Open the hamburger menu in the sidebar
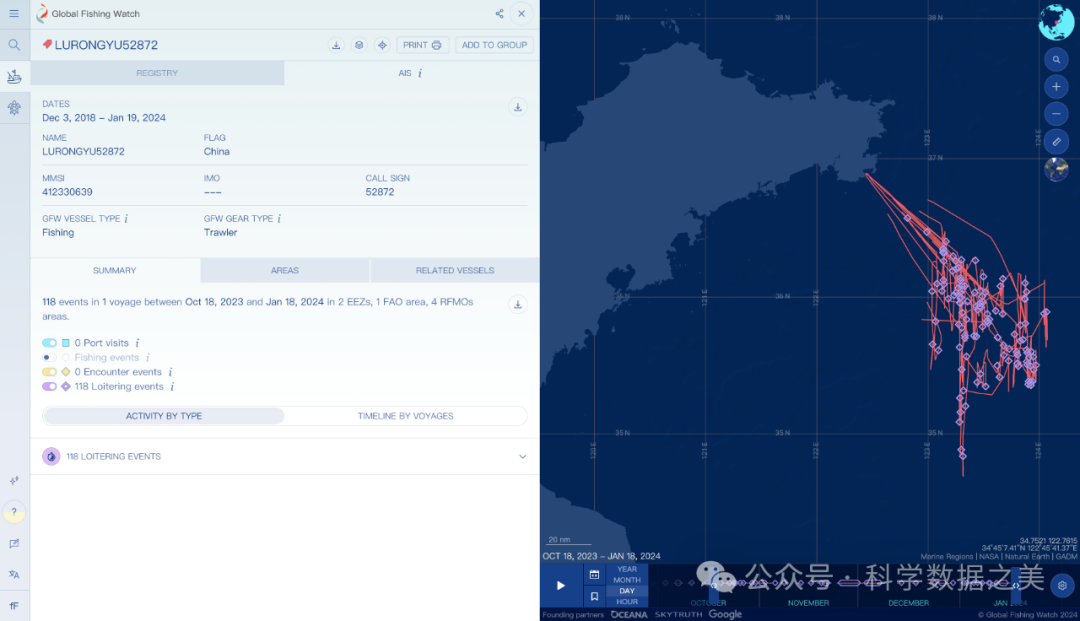The image size is (1080, 621). tap(14, 14)
